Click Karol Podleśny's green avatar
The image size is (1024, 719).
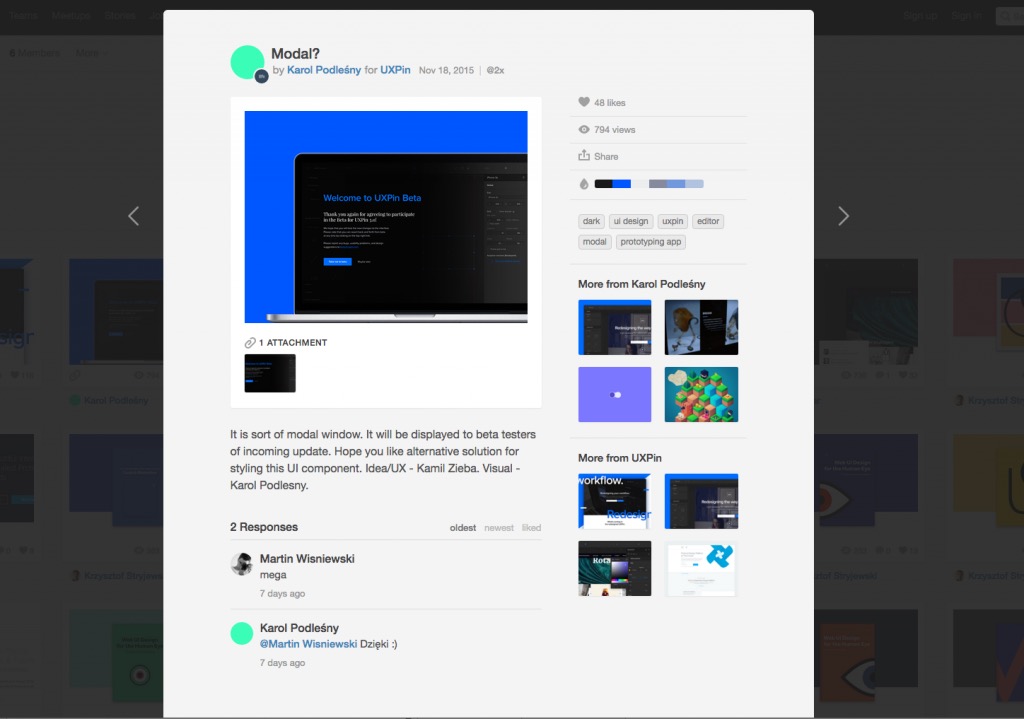[x=247, y=61]
